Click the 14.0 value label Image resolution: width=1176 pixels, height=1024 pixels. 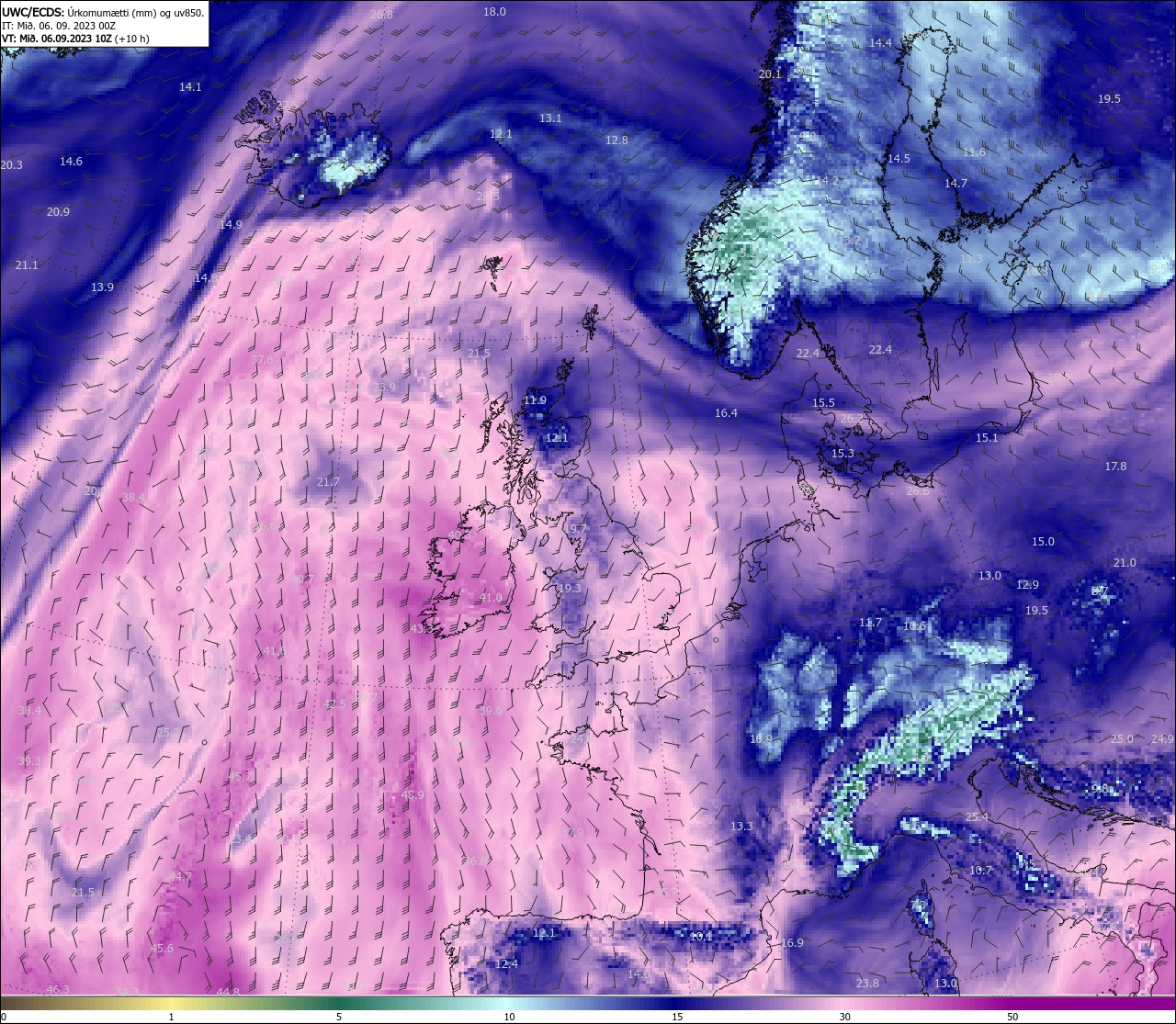tap(639, 973)
